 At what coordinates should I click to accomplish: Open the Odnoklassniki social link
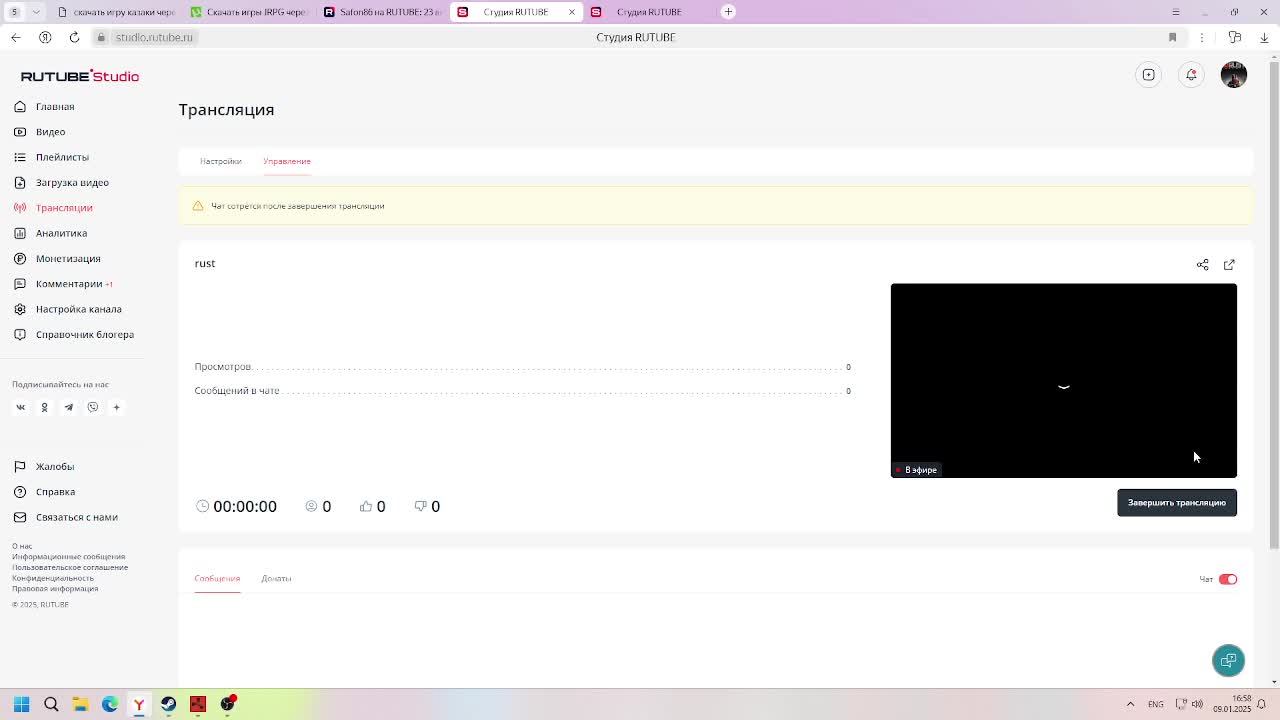tap(44, 407)
